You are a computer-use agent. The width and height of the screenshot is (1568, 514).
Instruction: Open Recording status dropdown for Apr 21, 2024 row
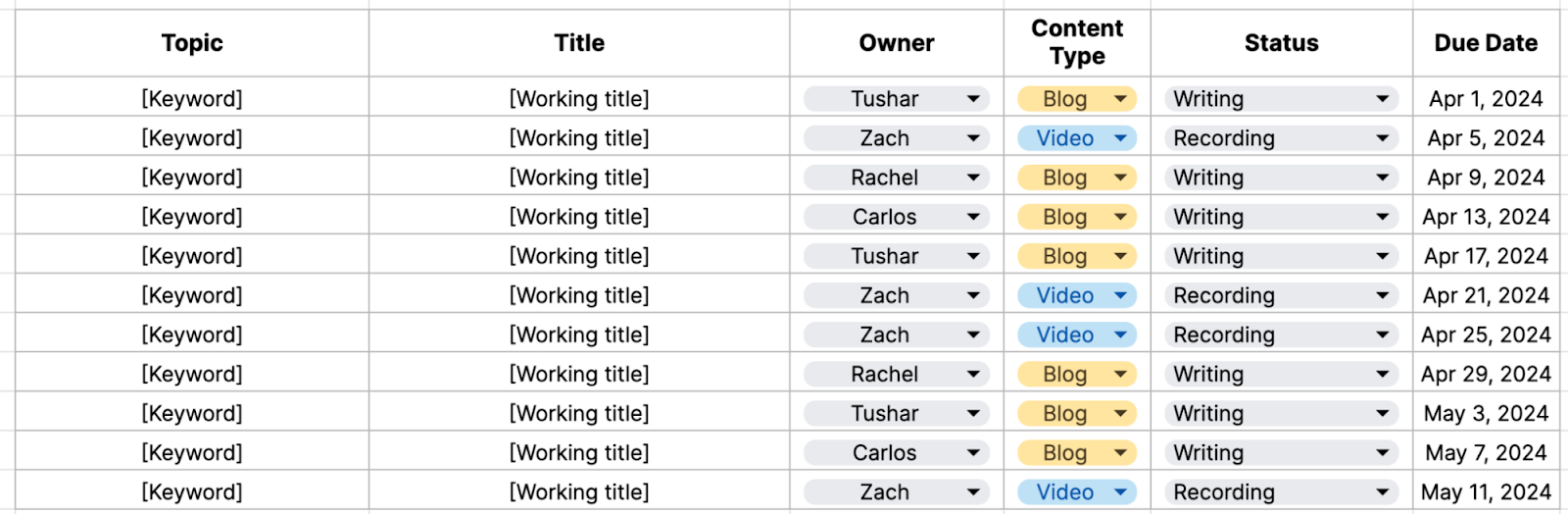coord(1382,295)
